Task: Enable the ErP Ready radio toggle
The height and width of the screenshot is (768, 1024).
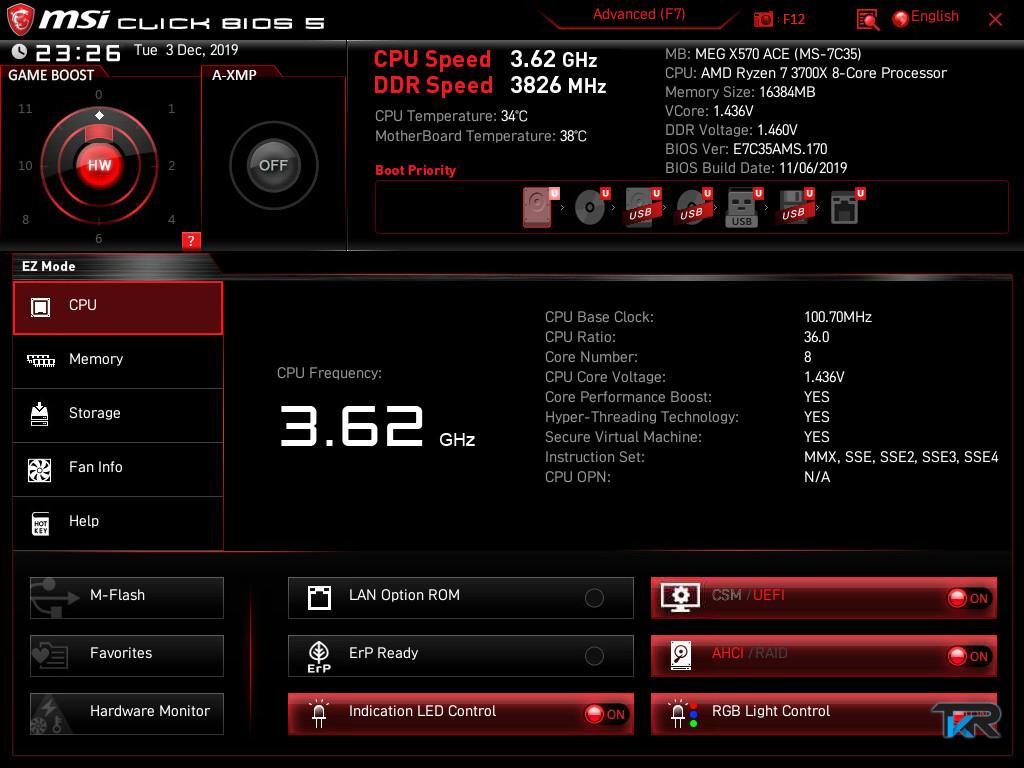Action: point(594,656)
